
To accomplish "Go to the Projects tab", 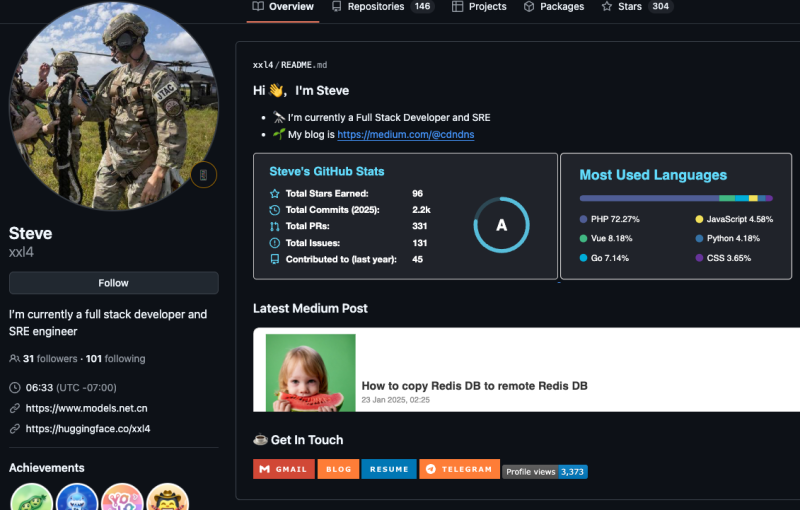I will click(x=480, y=7).
